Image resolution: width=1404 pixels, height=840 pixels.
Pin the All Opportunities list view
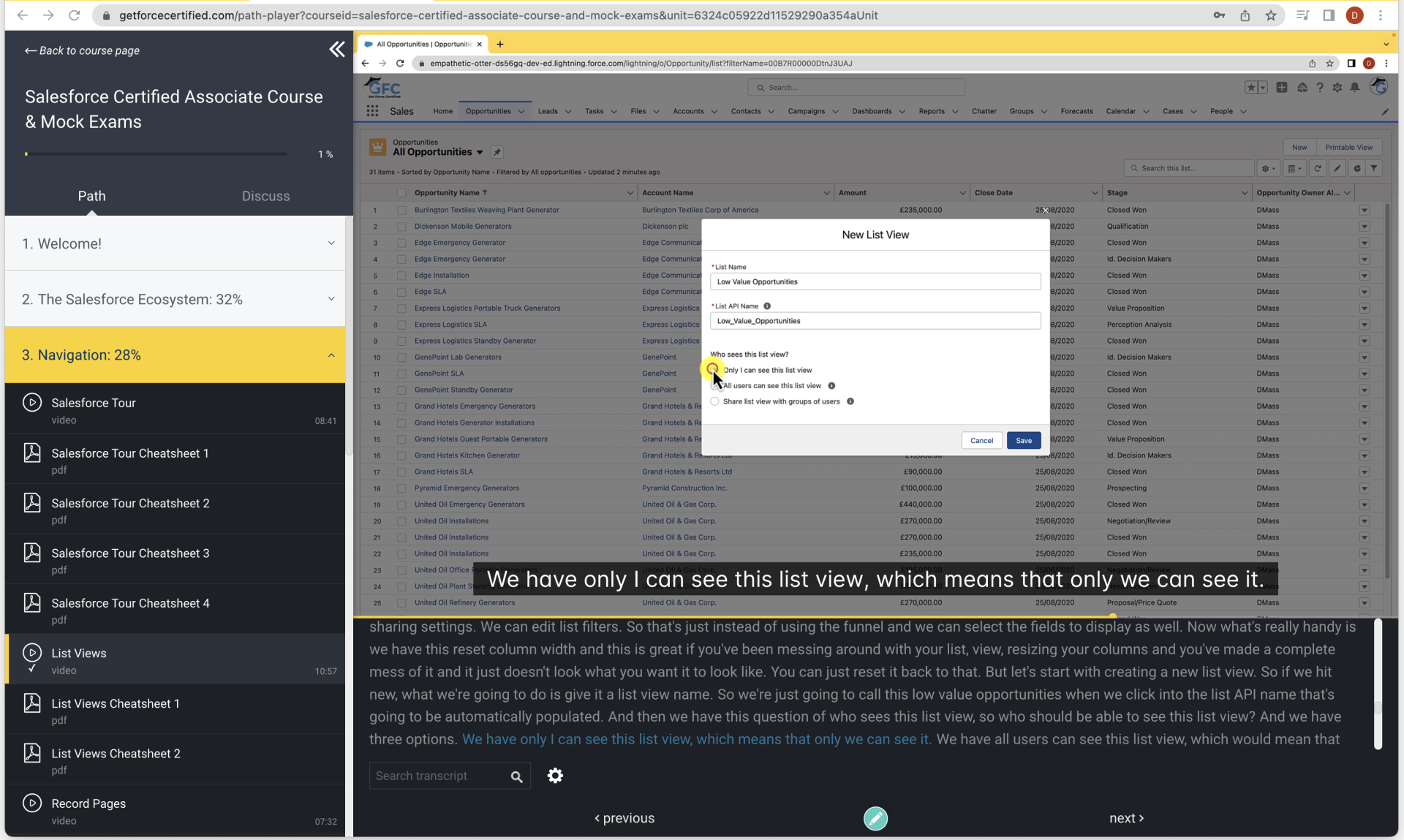point(497,152)
